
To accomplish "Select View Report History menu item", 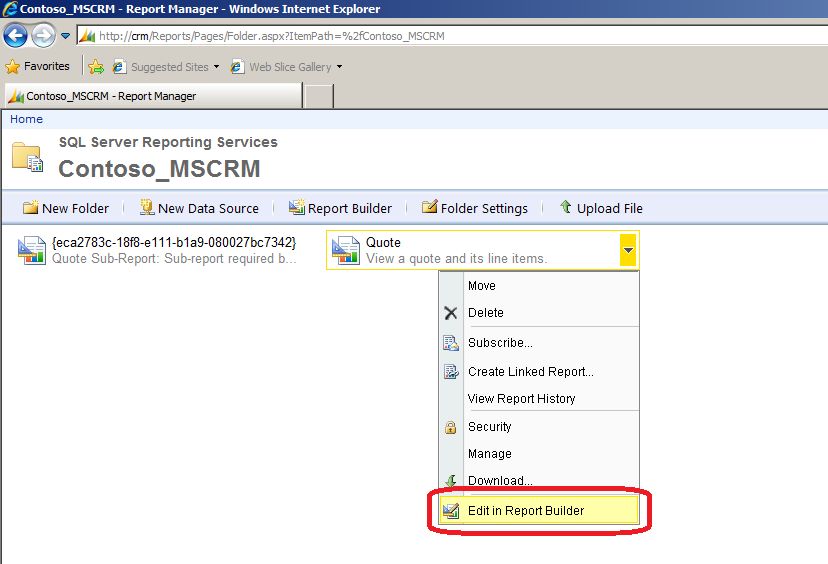I will tap(539, 399).
